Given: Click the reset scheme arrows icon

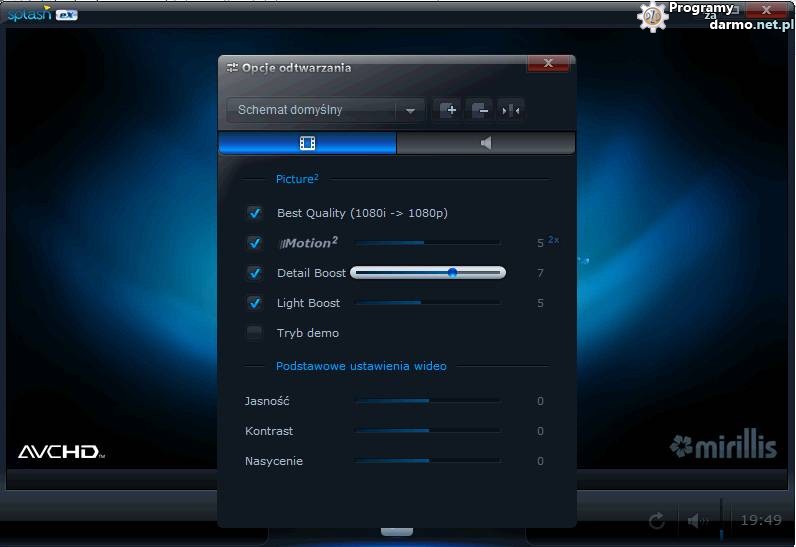Looking at the screenshot, I should (x=511, y=110).
